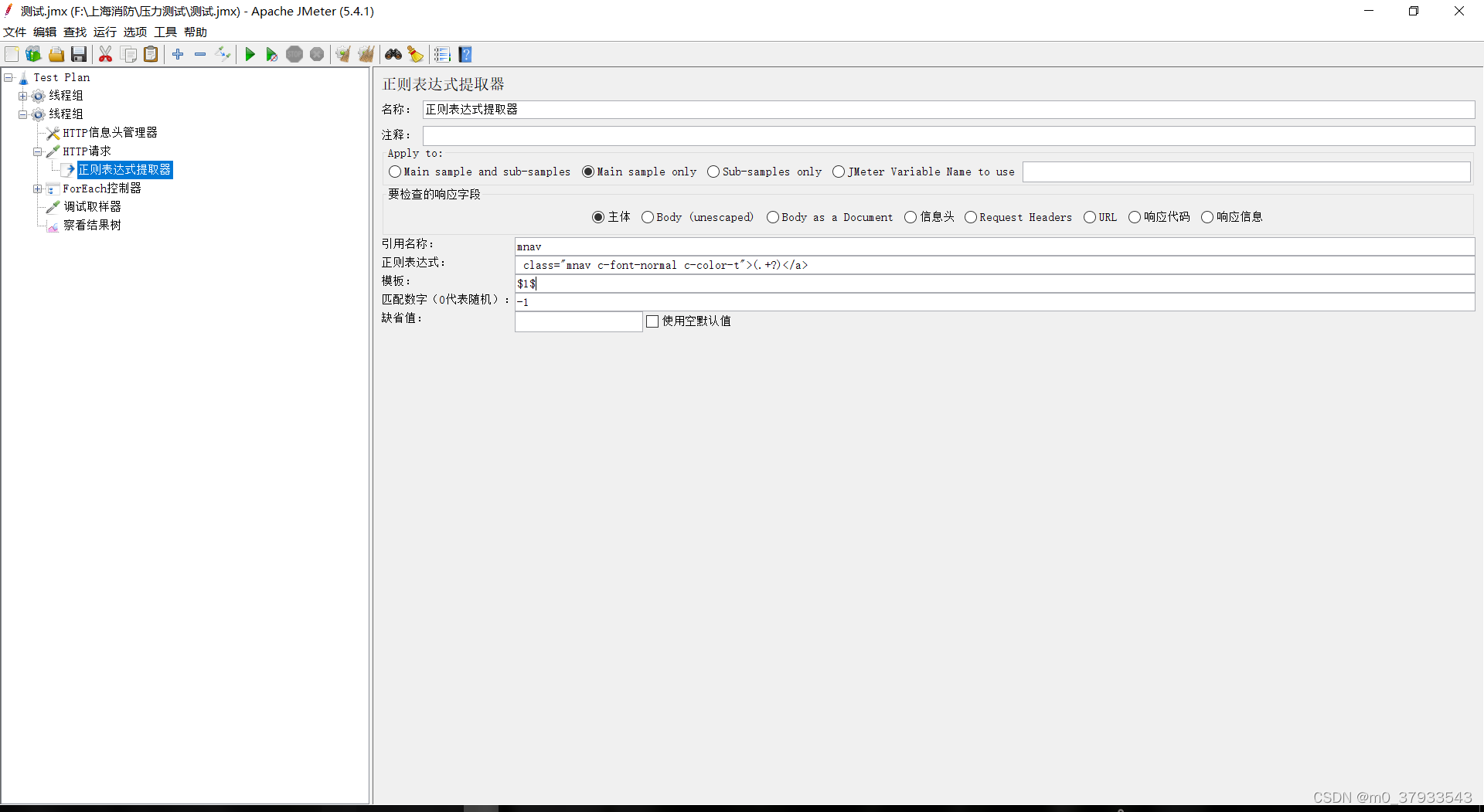Create a new test plan
1484x812 pixels.
coord(12,54)
